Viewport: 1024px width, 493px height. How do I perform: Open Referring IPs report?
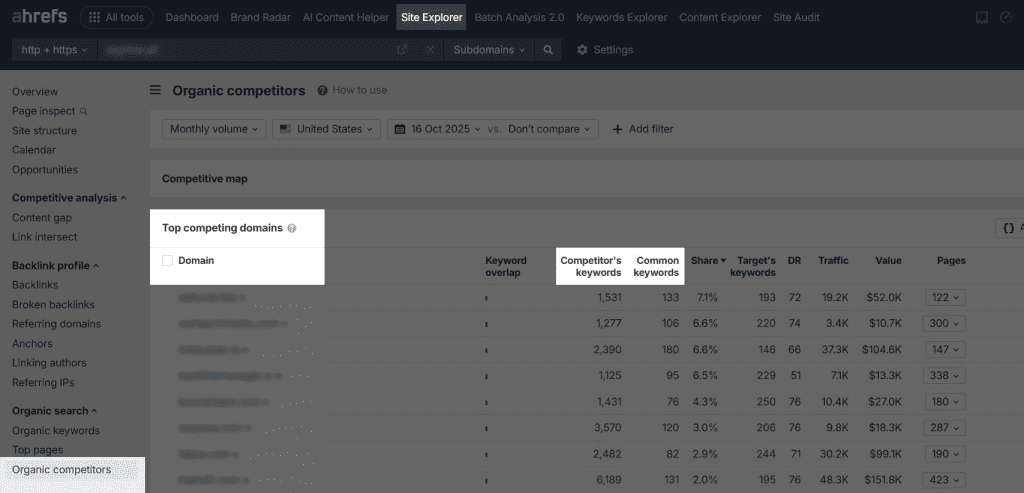43,383
